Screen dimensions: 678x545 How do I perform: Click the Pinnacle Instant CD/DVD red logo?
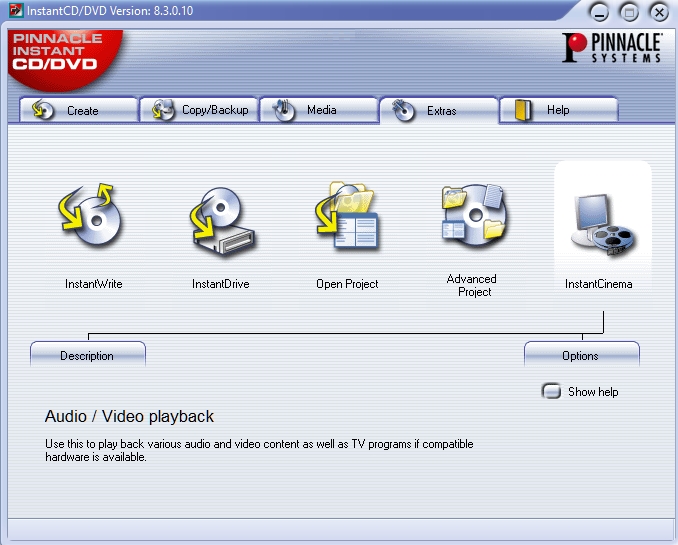(65, 60)
